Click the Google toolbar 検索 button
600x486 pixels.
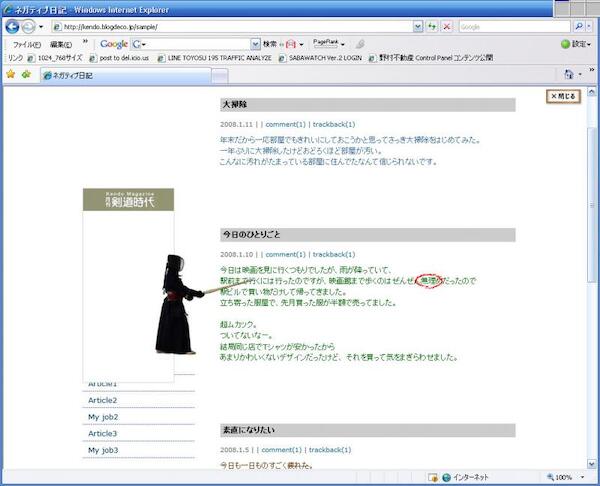click(x=270, y=44)
